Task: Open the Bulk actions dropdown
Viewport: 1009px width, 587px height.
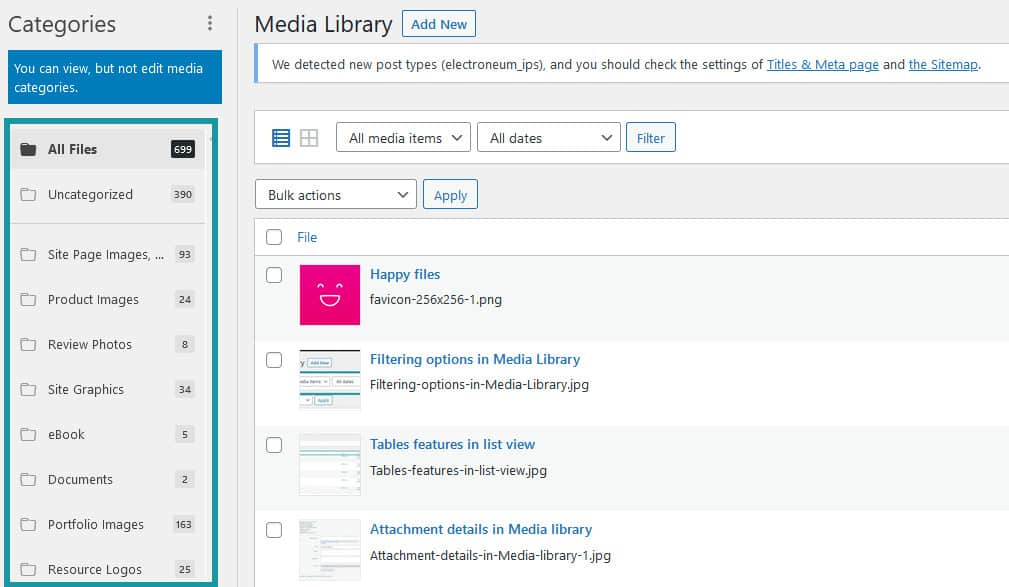Action: (335, 195)
